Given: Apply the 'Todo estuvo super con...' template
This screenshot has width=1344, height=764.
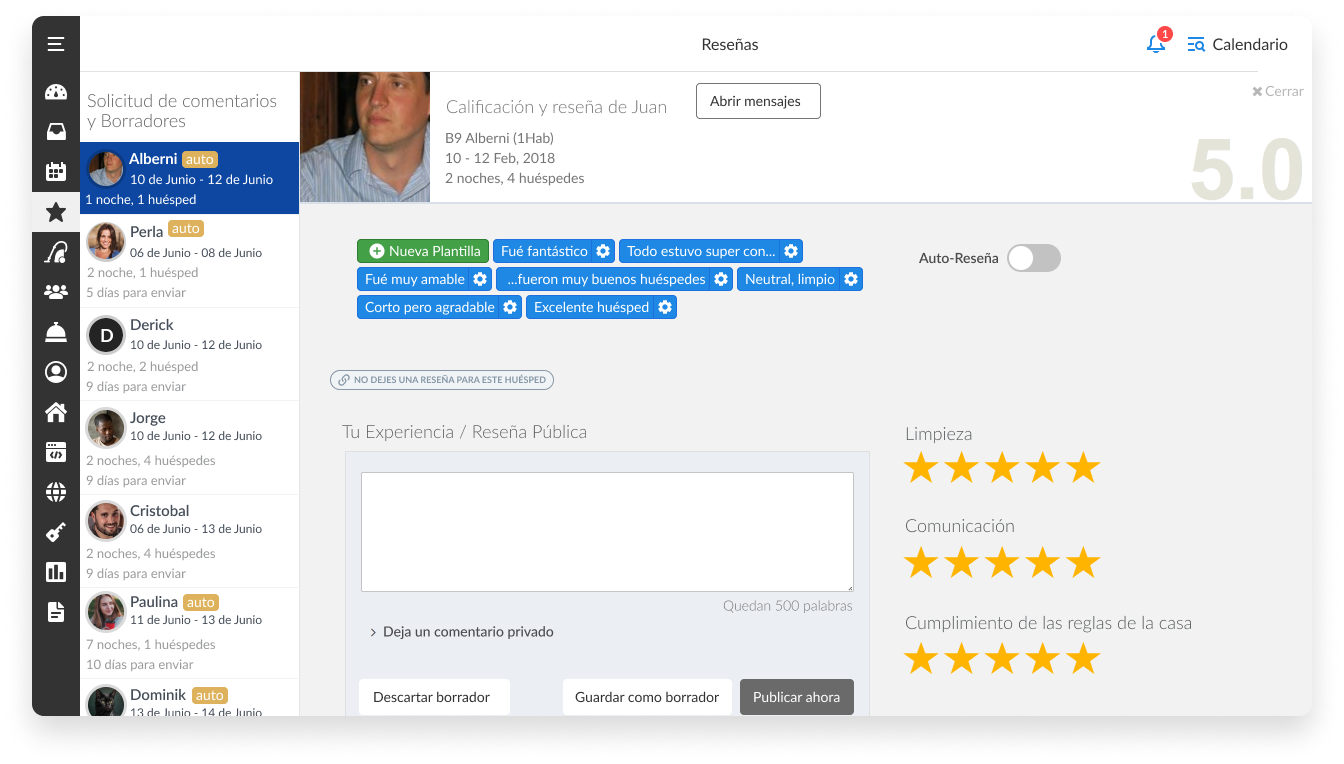Looking at the screenshot, I should (x=700, y=251).
